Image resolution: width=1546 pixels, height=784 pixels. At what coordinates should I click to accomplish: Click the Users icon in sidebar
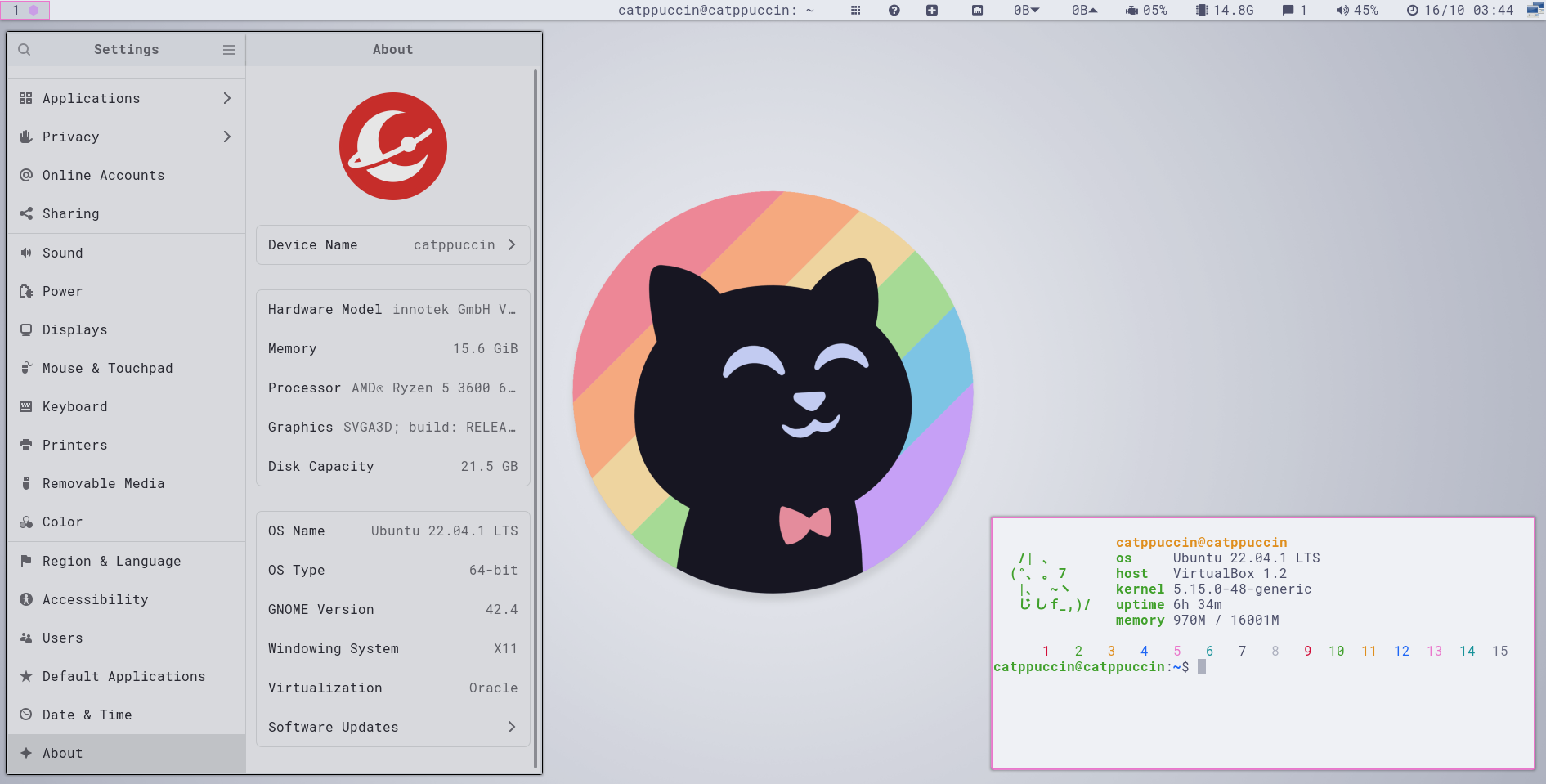pos(26,638)
